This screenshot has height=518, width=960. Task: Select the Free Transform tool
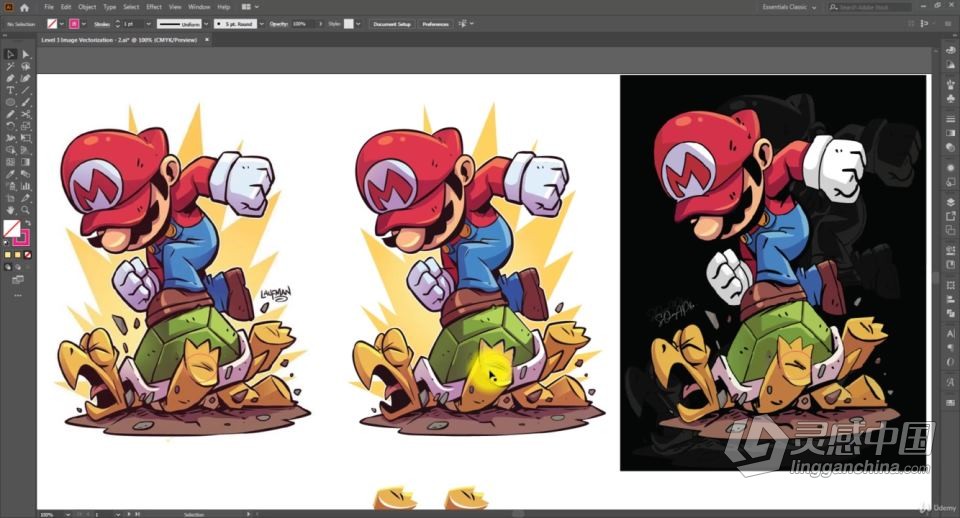[26, 138]
